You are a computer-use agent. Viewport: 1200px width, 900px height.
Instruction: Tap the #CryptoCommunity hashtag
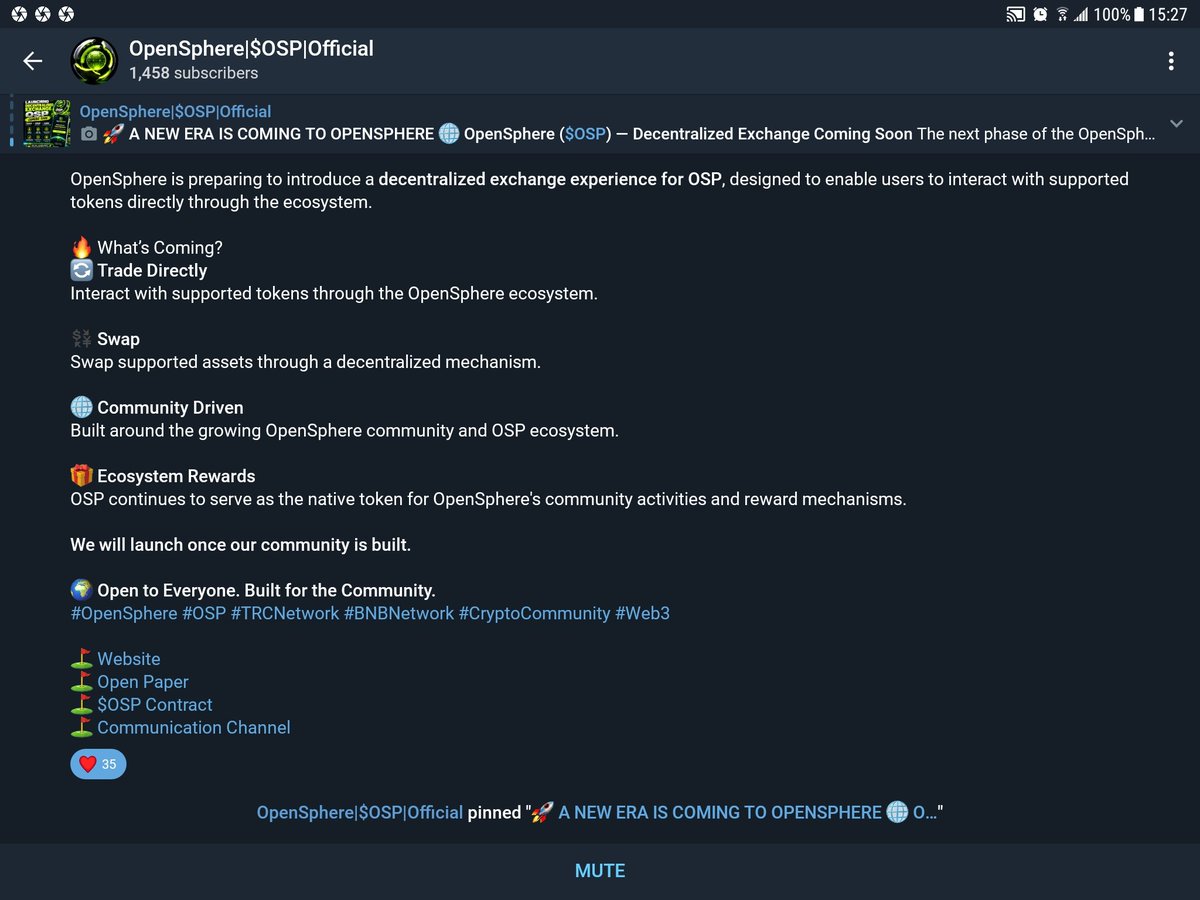pos(534,613)
